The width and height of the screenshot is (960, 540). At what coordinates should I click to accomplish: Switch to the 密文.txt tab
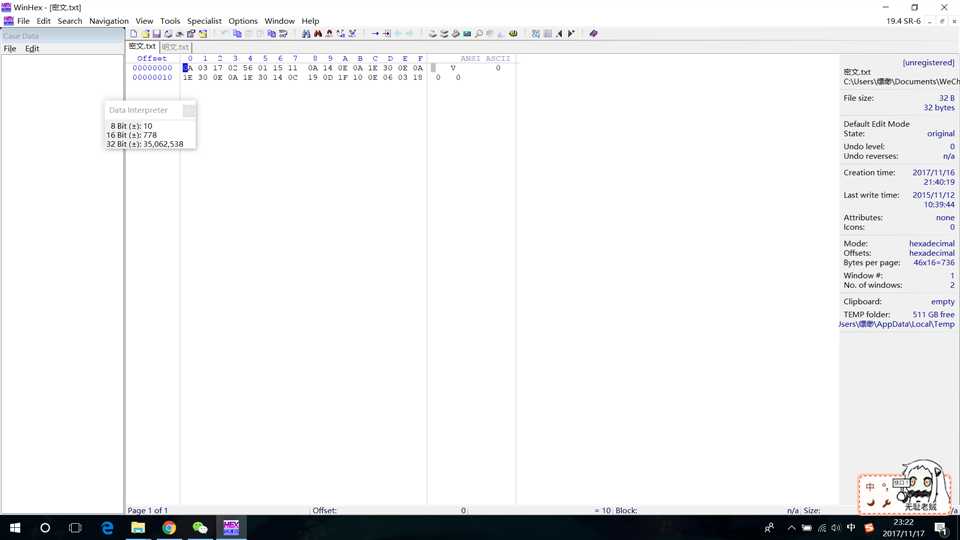(143, 47)
